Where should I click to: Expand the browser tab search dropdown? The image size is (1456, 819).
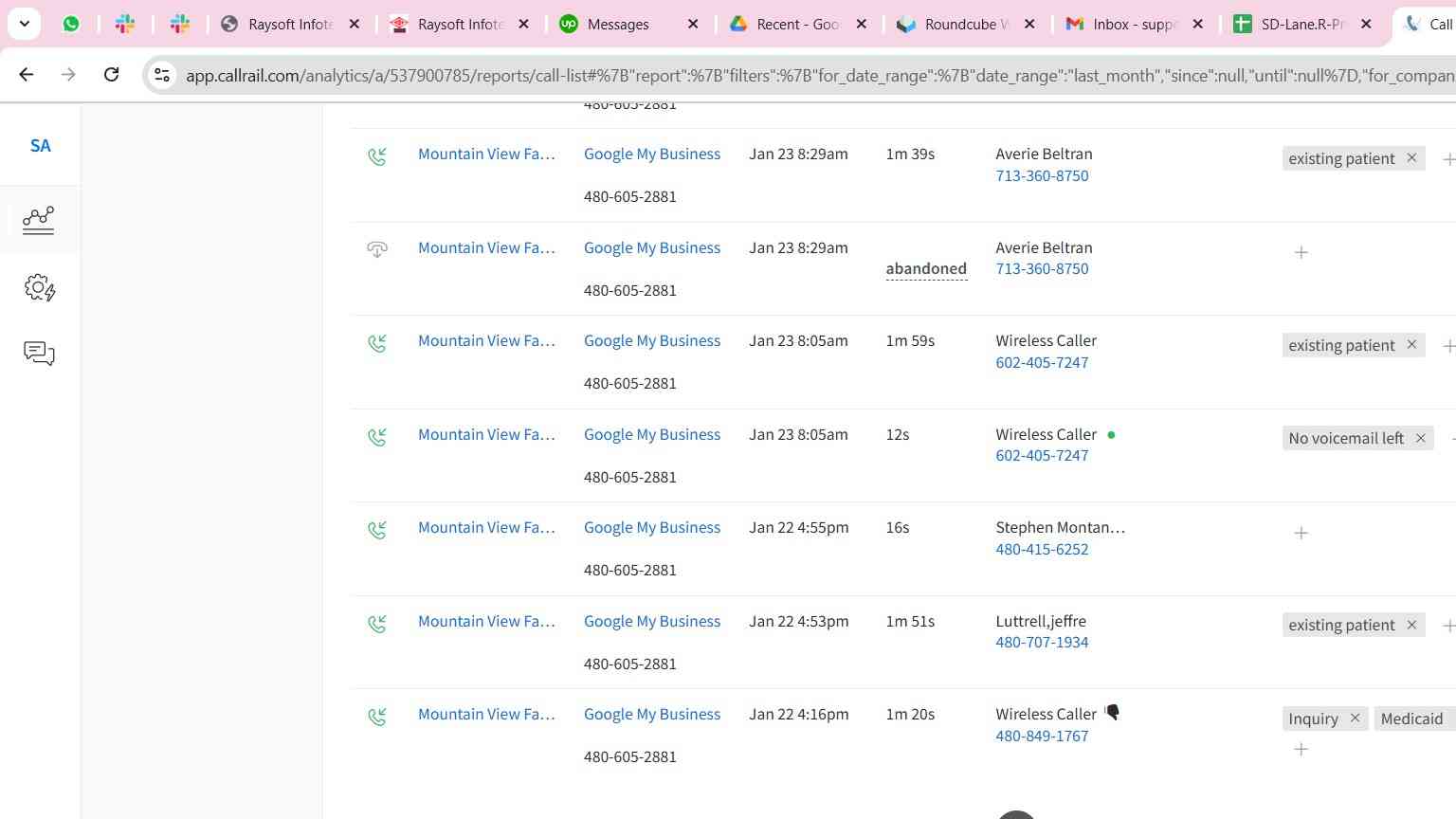pos(24,24)
